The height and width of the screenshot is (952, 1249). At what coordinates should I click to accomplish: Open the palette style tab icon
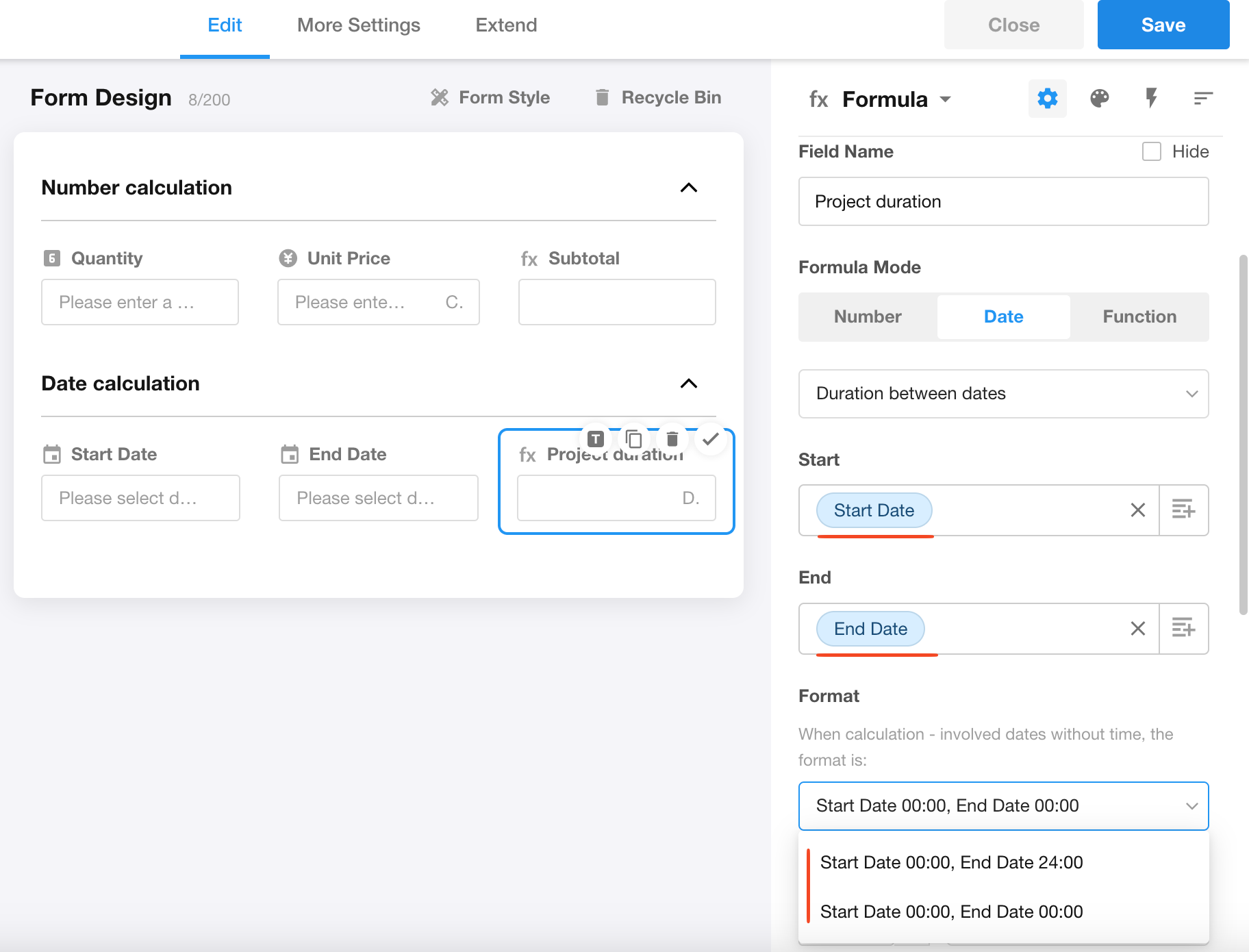pyautogui.click(x=1099, y=99)
